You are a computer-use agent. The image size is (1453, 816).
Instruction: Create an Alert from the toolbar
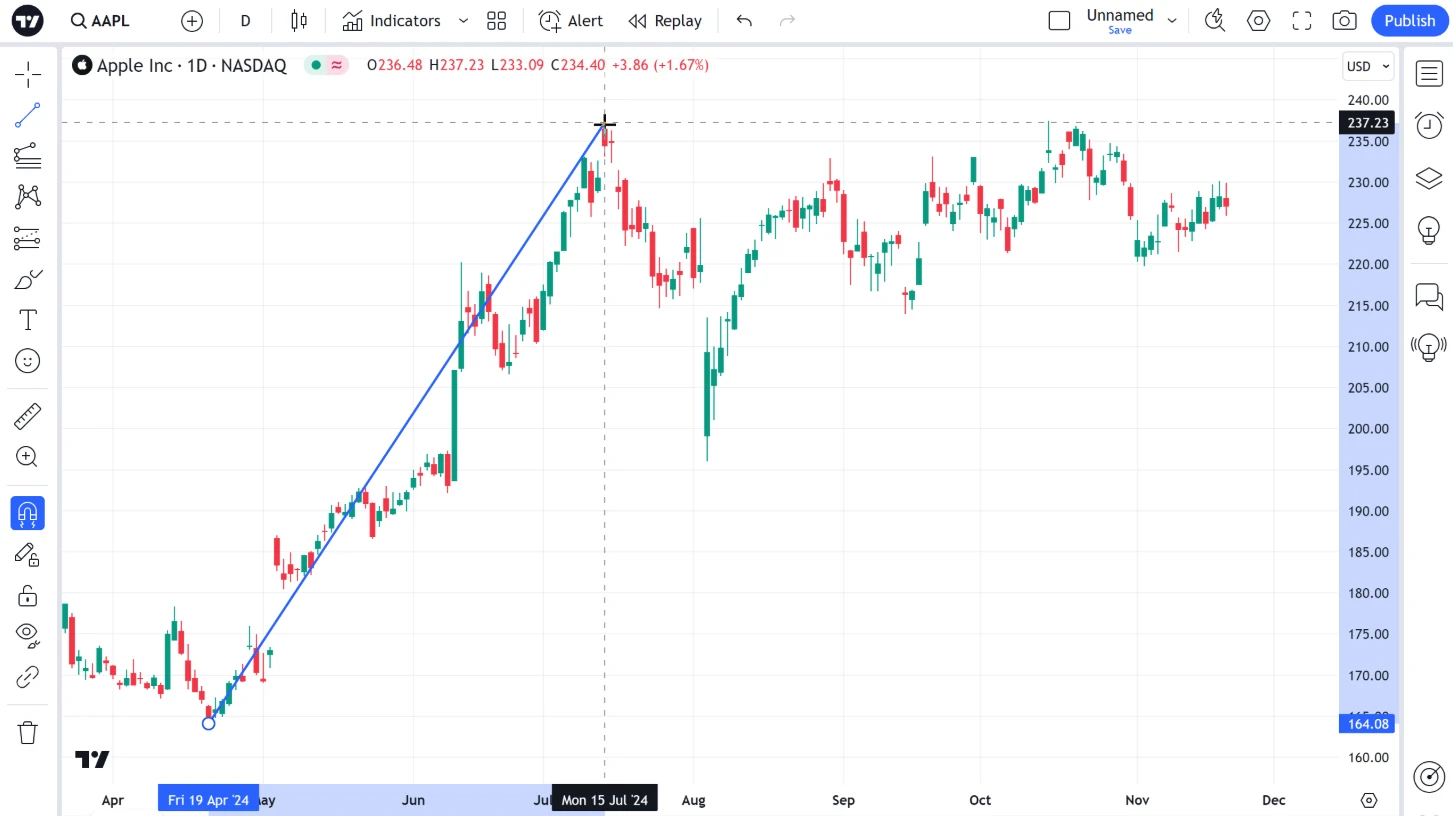click(571, 21)
